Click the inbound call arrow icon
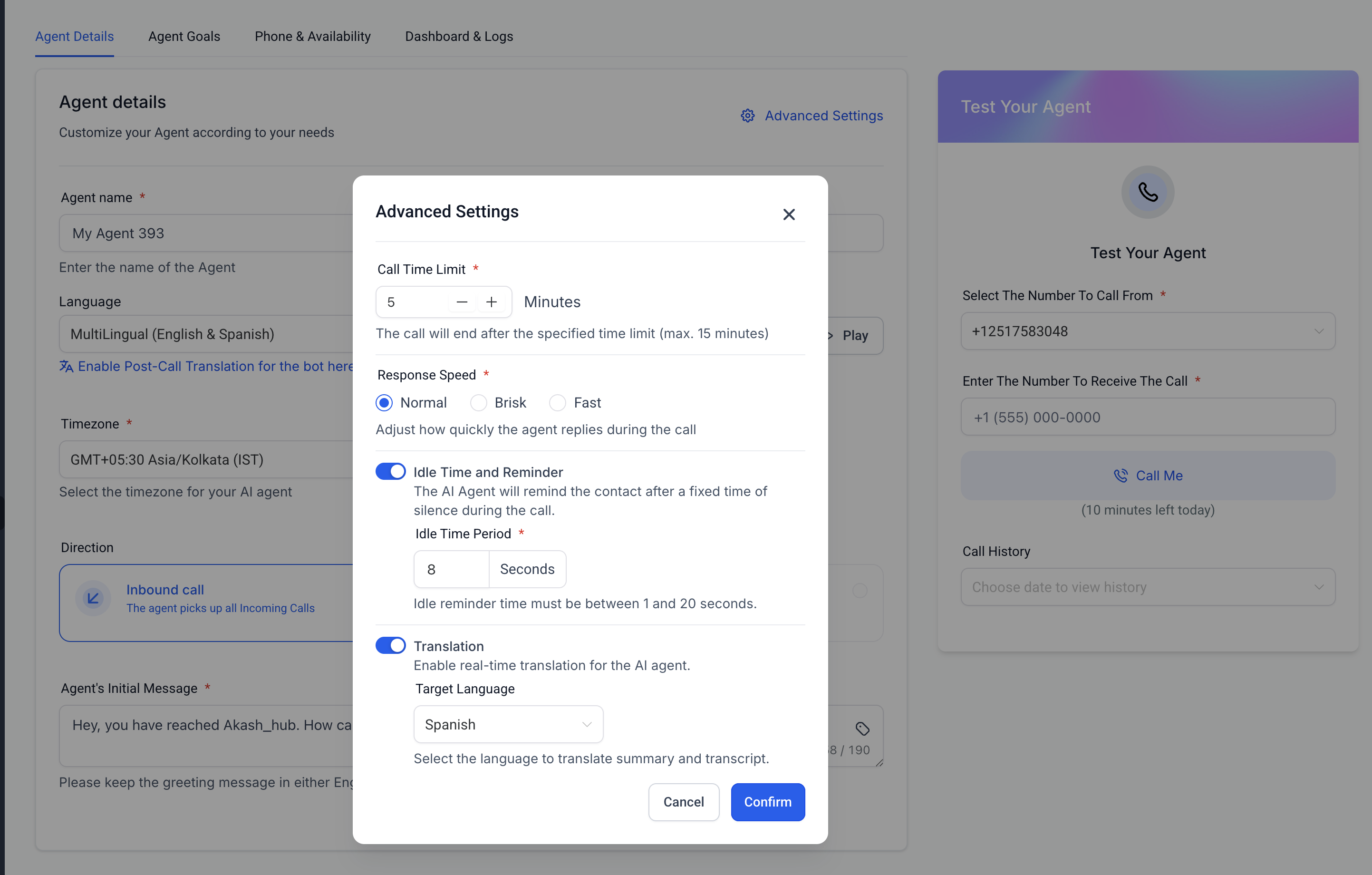 point(93,598)
